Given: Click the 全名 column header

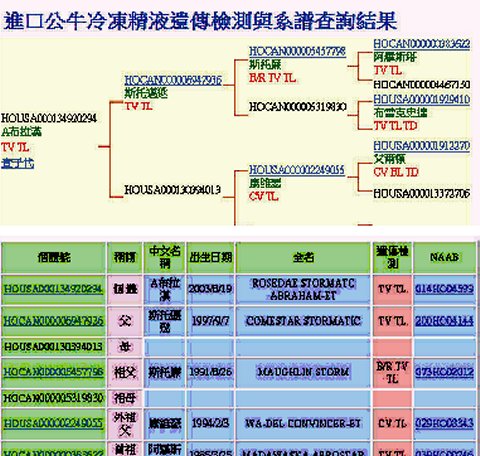Looking at the screenshot, I should 303,257.
